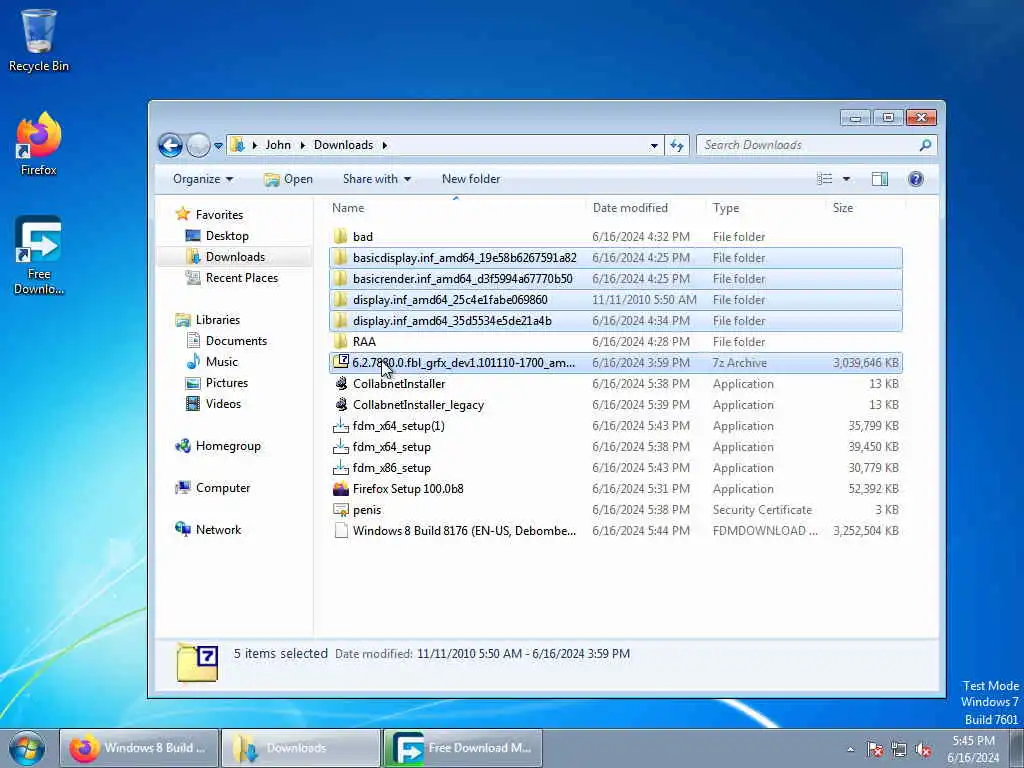
Task: Select fdm_x64_setup(1) installer icon
Action: point(340,426)
